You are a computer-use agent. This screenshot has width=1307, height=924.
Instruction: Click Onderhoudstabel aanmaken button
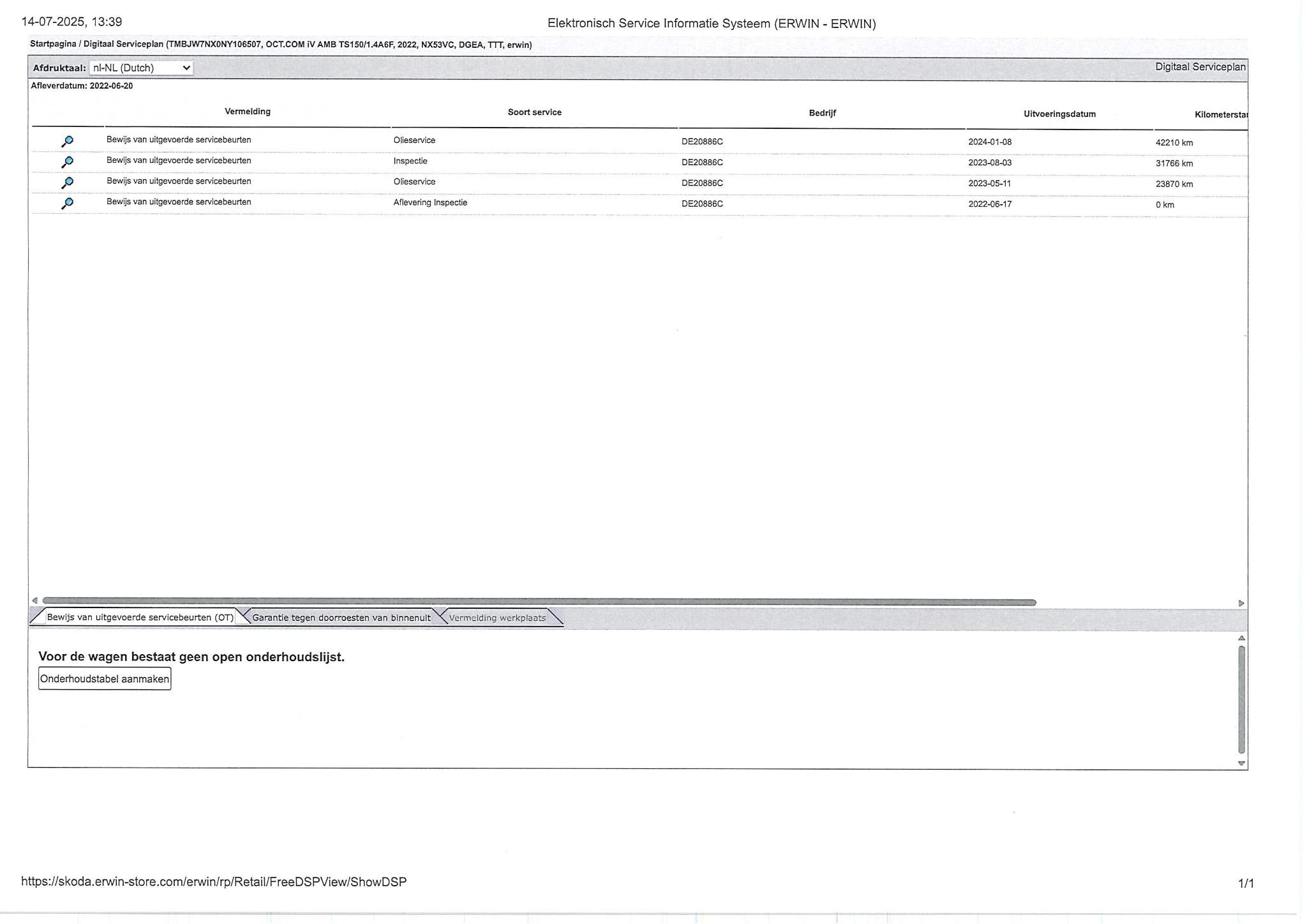[105, 679]
